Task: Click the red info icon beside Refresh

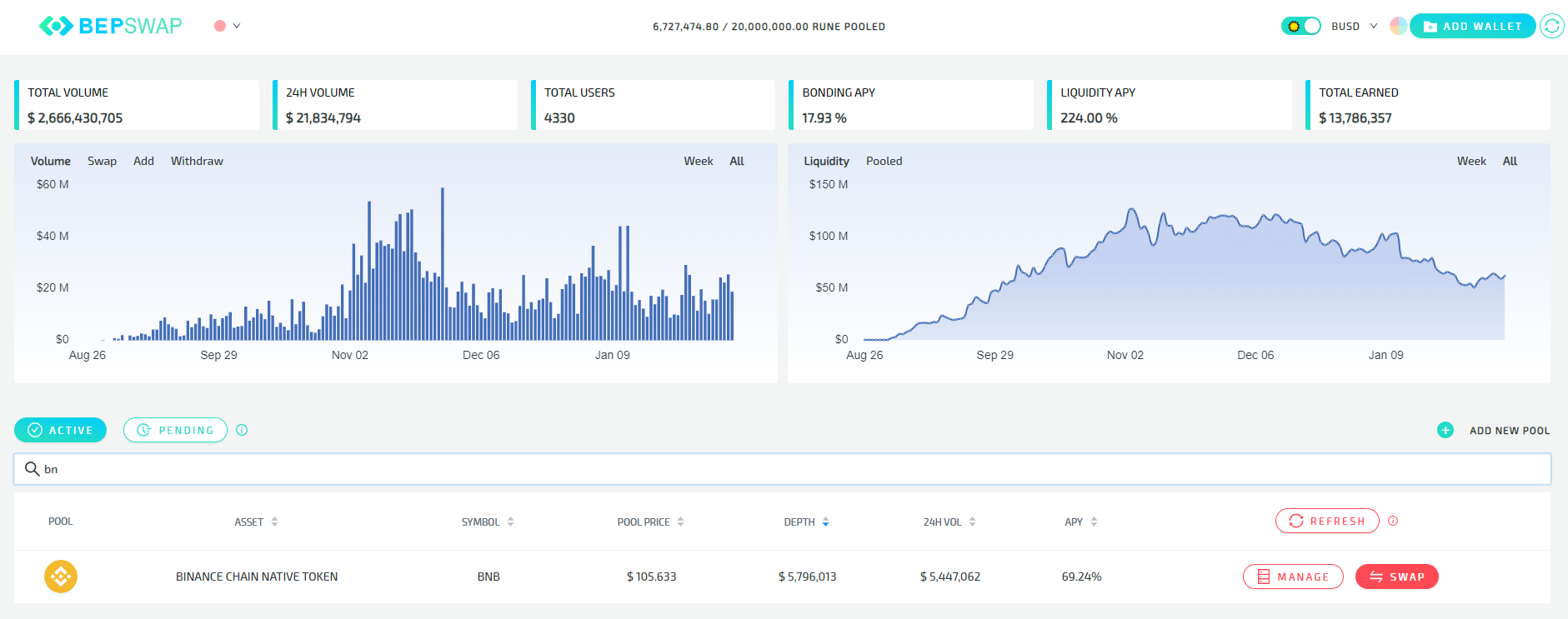Action: click(x=1393, y=521)
